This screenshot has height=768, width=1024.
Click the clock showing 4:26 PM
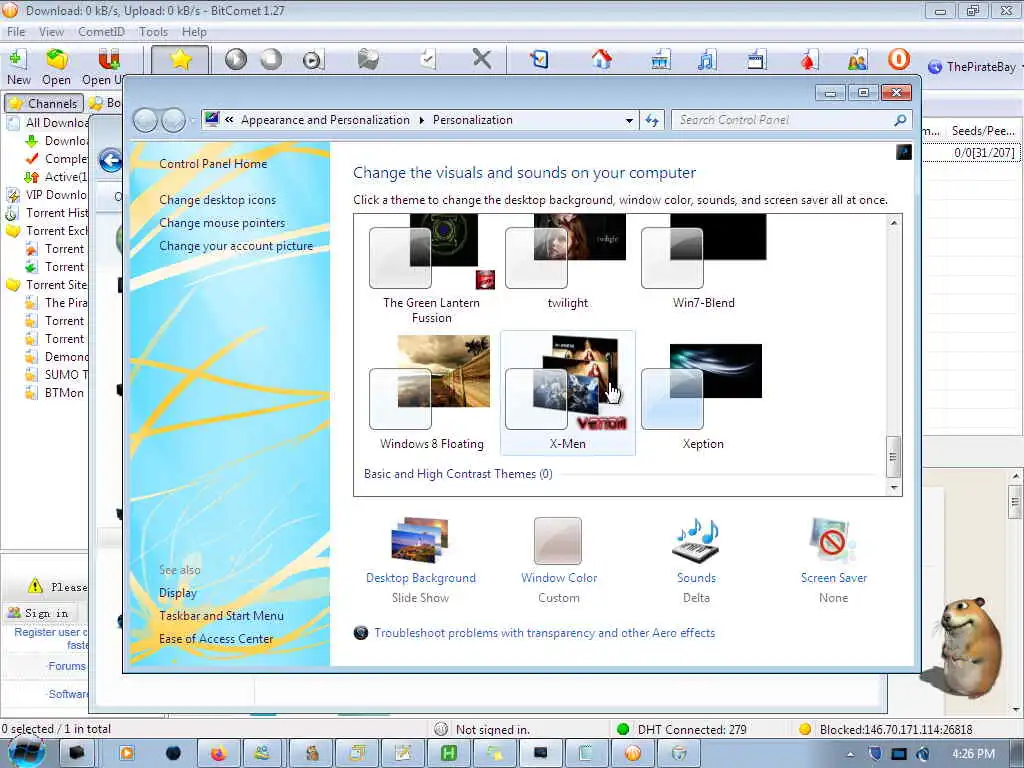pos(973,754)
